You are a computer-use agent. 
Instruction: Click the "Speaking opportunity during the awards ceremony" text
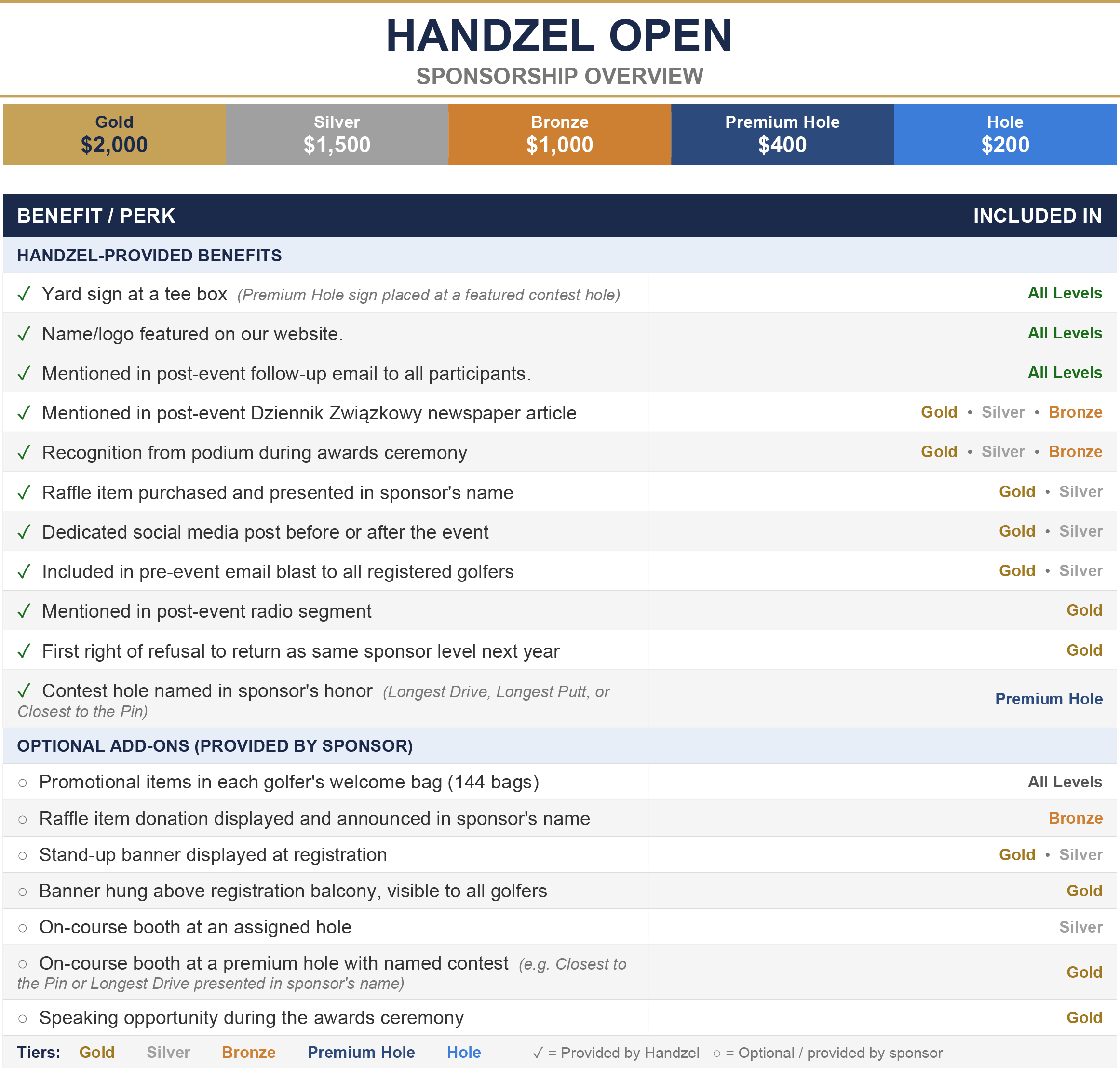pyautogui.click(x=251, y=1018)
